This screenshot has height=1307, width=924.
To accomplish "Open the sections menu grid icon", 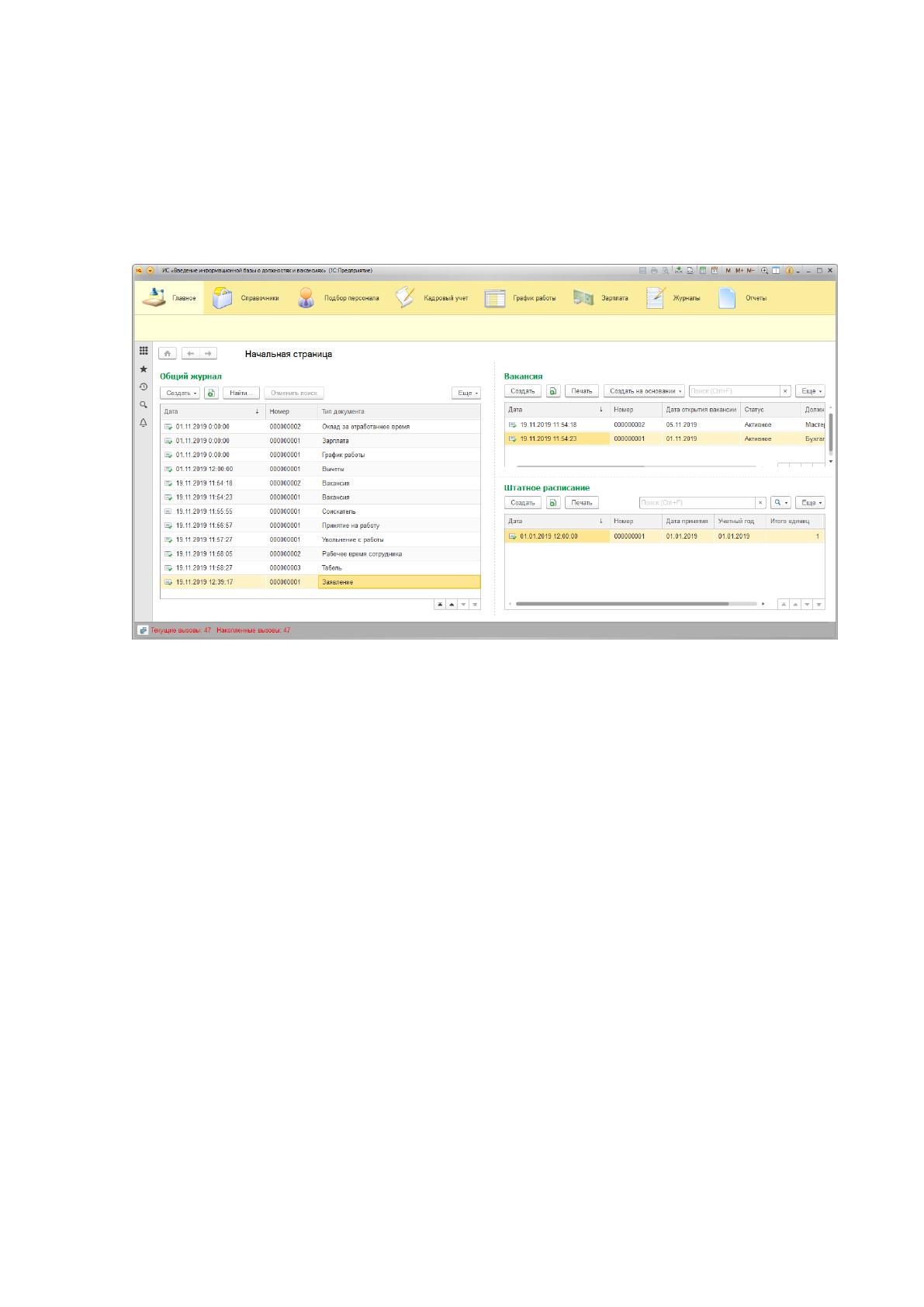I will click(x=144, y=351).
